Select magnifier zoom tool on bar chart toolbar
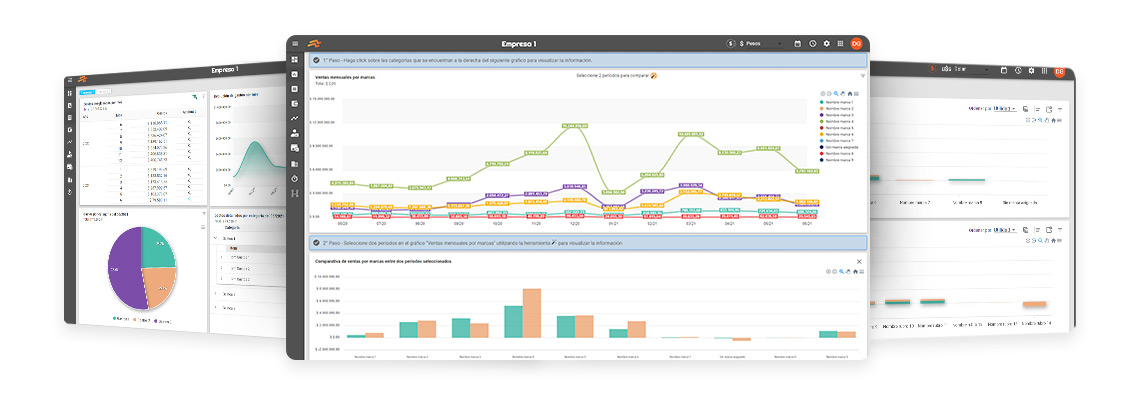 [841, 272]
